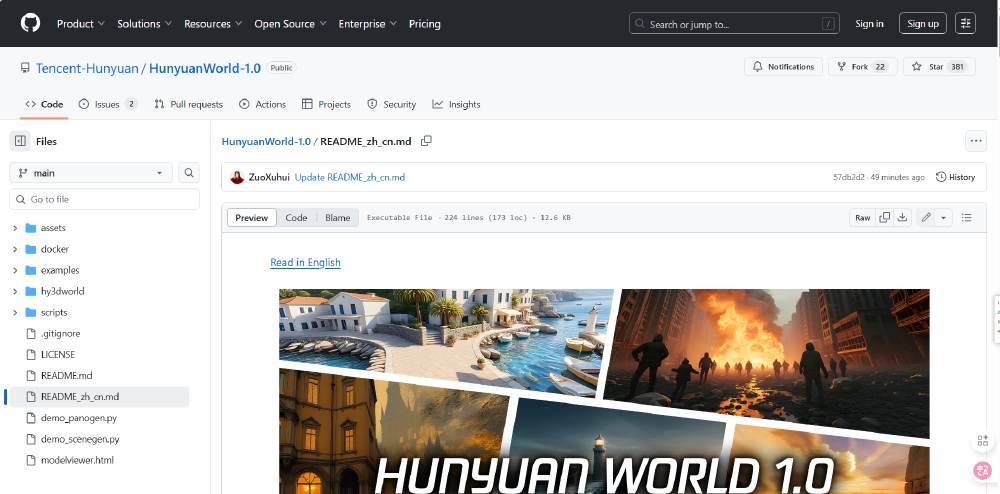Open the Update README_zh_cn.md commit message
1000x494 pixels.
[x=349, y=177]
